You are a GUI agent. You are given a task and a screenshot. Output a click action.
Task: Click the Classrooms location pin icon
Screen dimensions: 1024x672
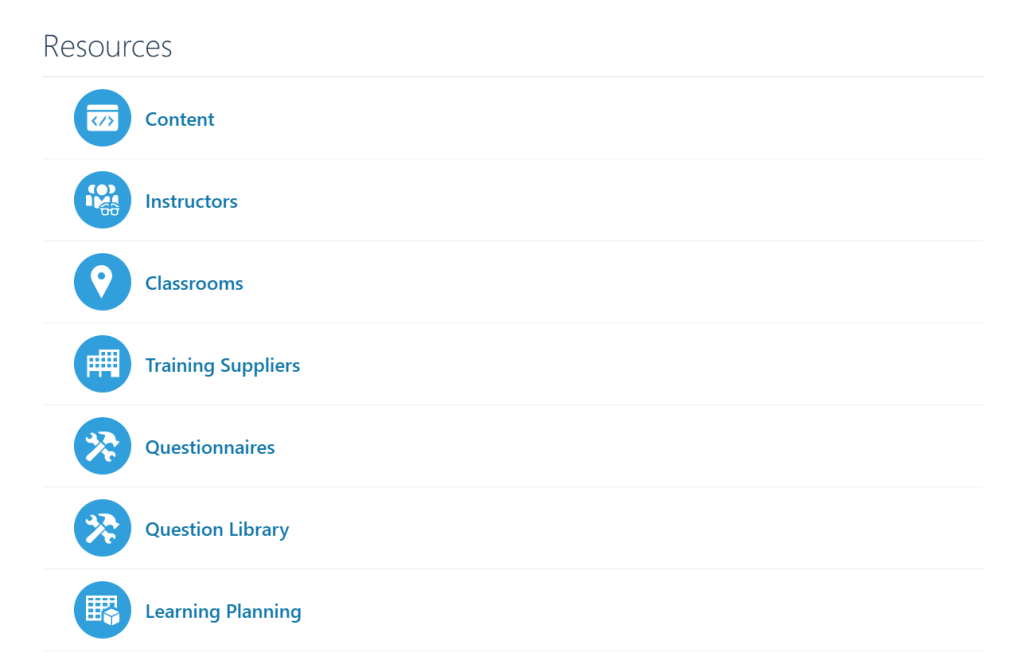coord(102,282)
